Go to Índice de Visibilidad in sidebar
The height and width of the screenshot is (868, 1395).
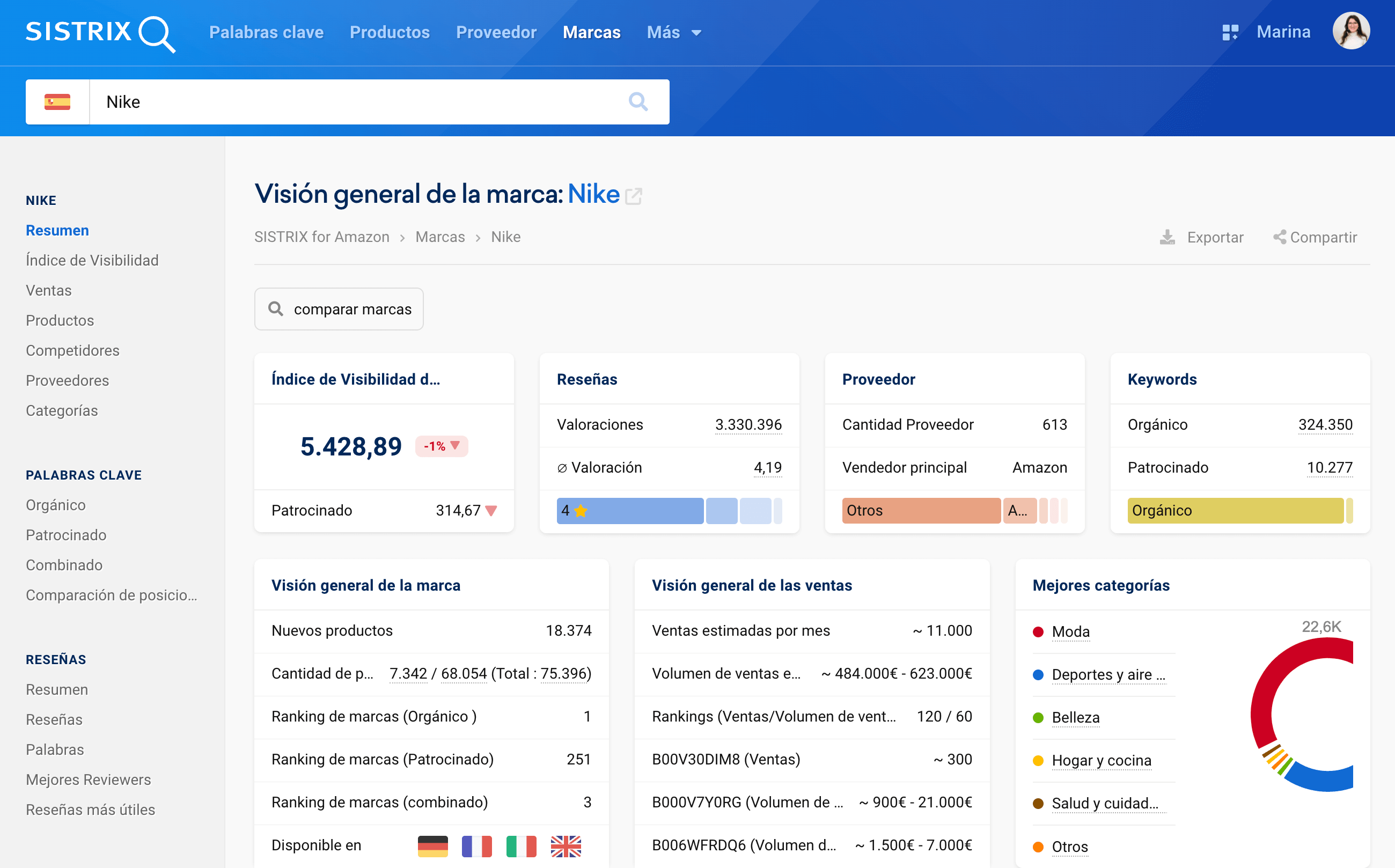[x=92, y=260]
